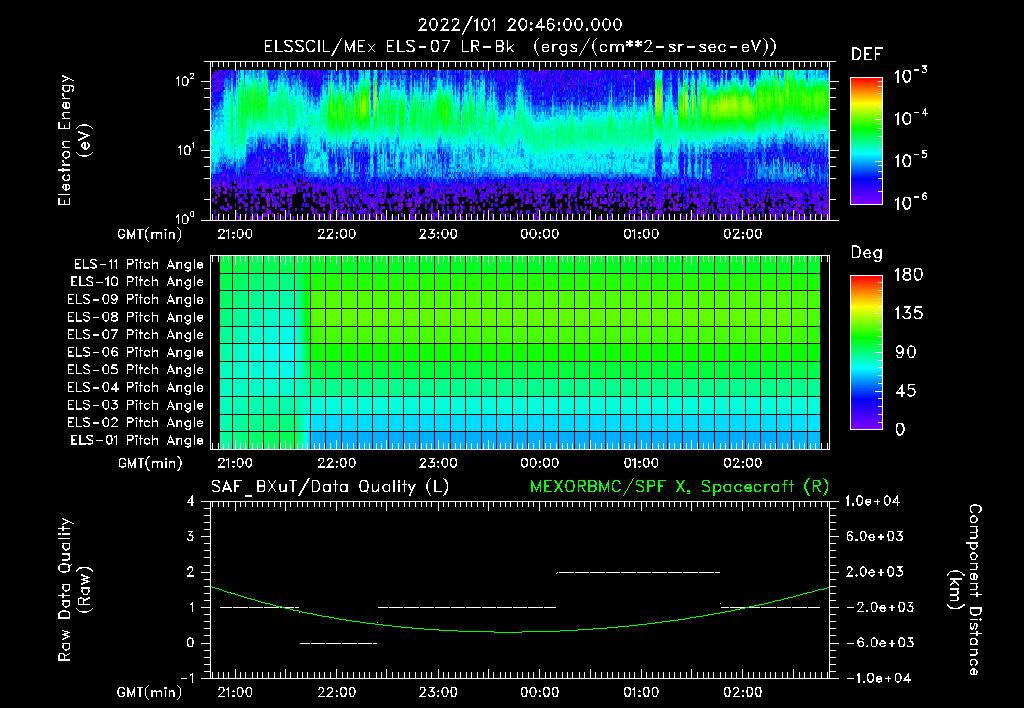The width and height of the screenshot is (1024, 708).
Task: Click the SAF_BXuT/Data Quality (L) label
Action: click(330, 487)
